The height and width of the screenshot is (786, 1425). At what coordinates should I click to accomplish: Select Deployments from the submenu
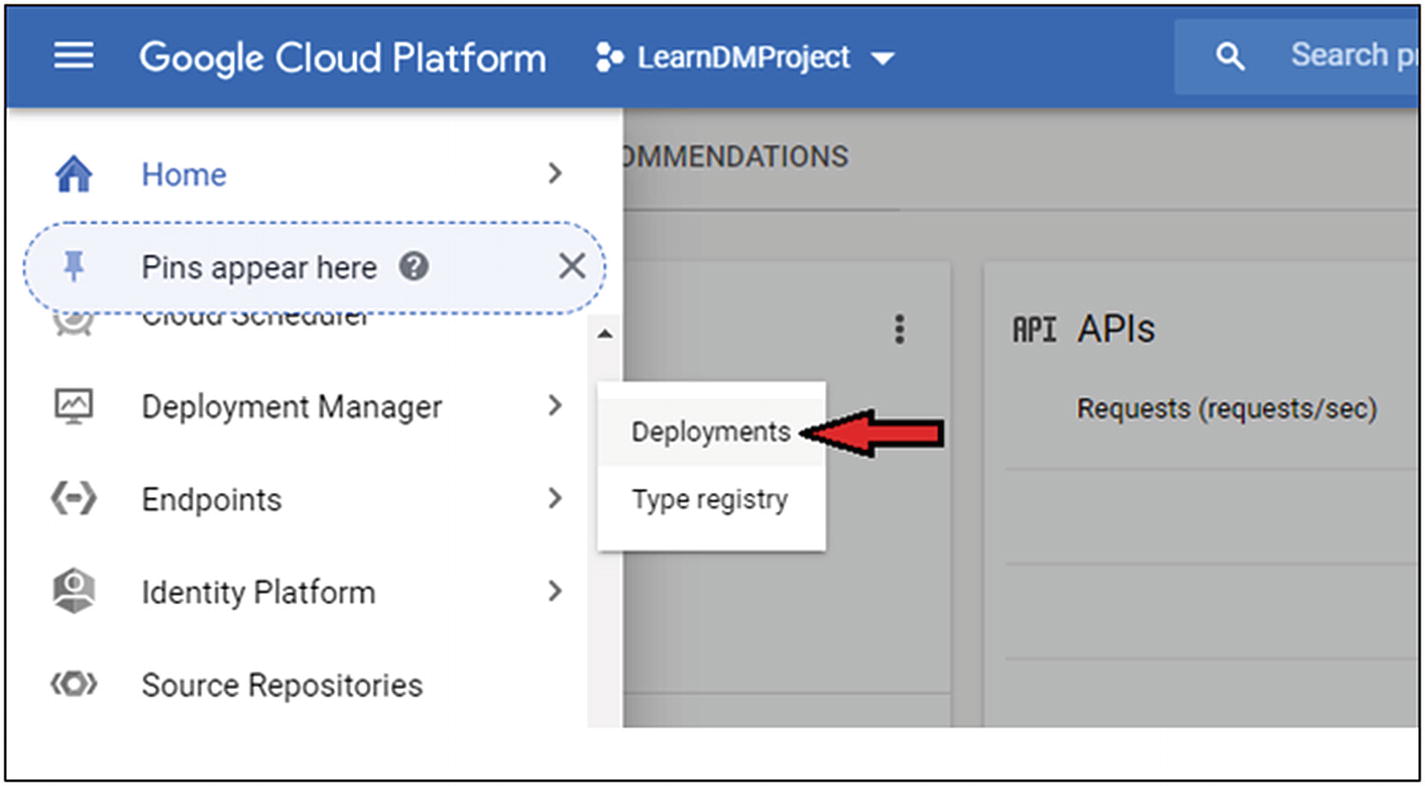coord(710,432)
